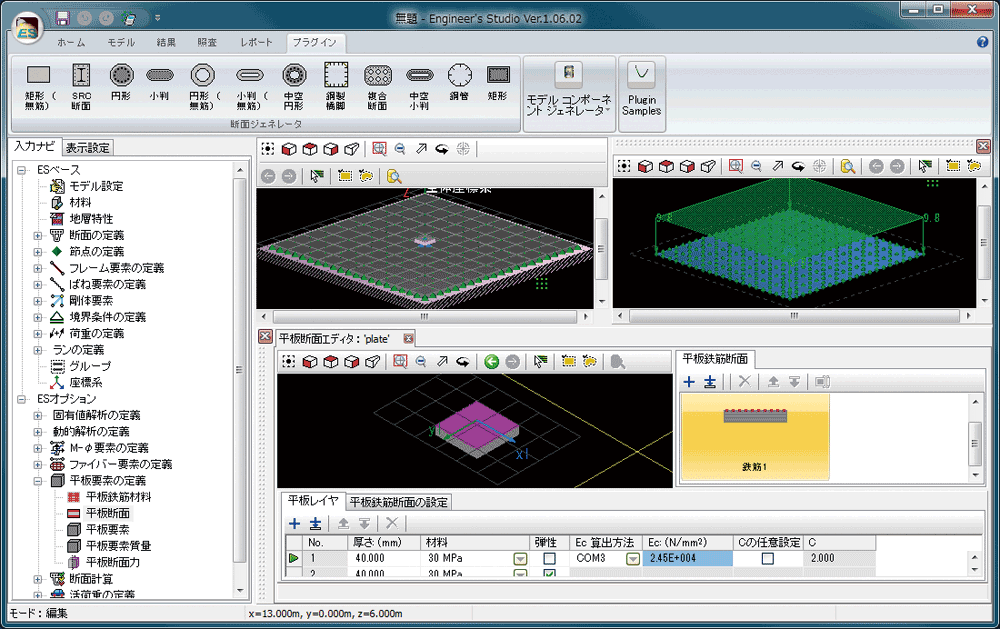Open Ec算出方法 COM3 dropdown
The width and height of the screenshot is (1000, 629).
point(633,559)
